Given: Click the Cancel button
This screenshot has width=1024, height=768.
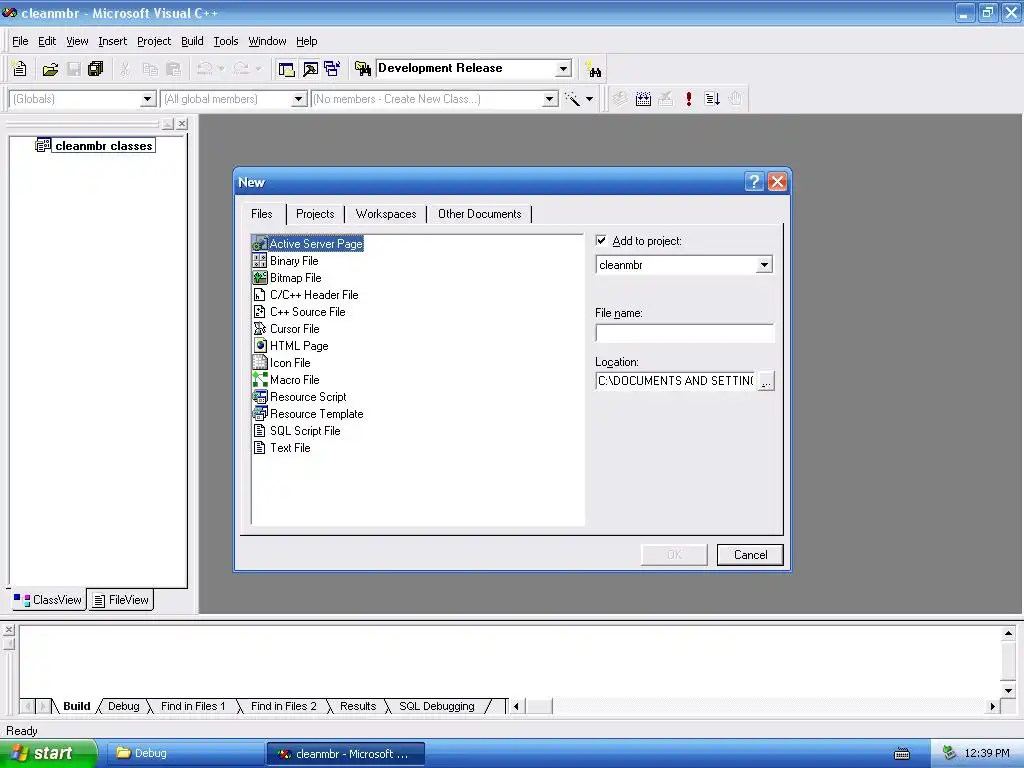Looking at the screenshot, I should tap(750, 554).
